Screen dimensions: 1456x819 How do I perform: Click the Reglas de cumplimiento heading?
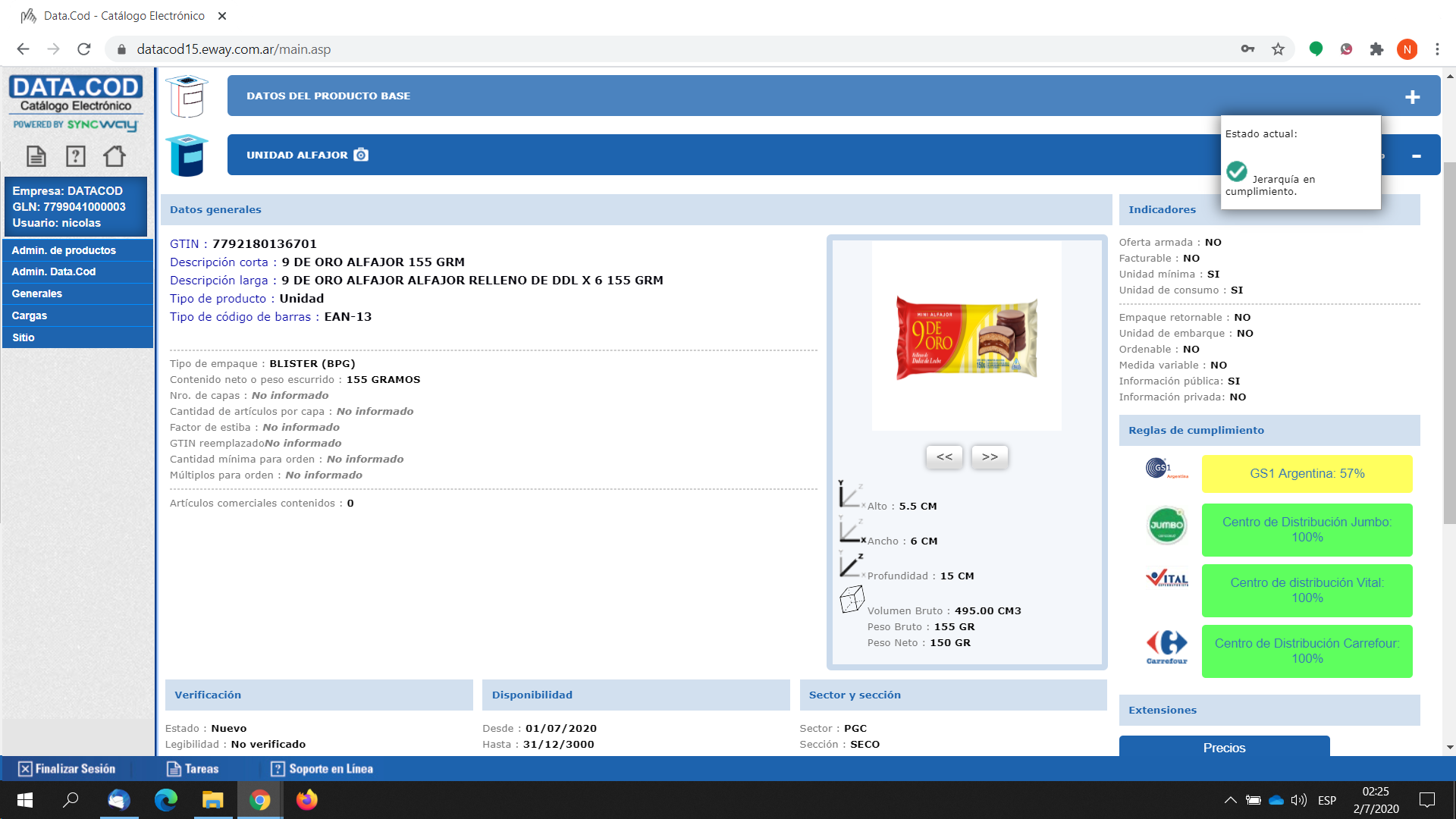click(1196, 430)
